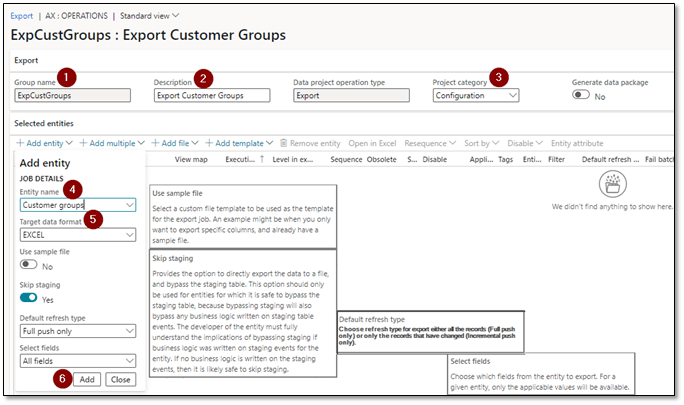Open the Add multiple menu

[112, 144]
